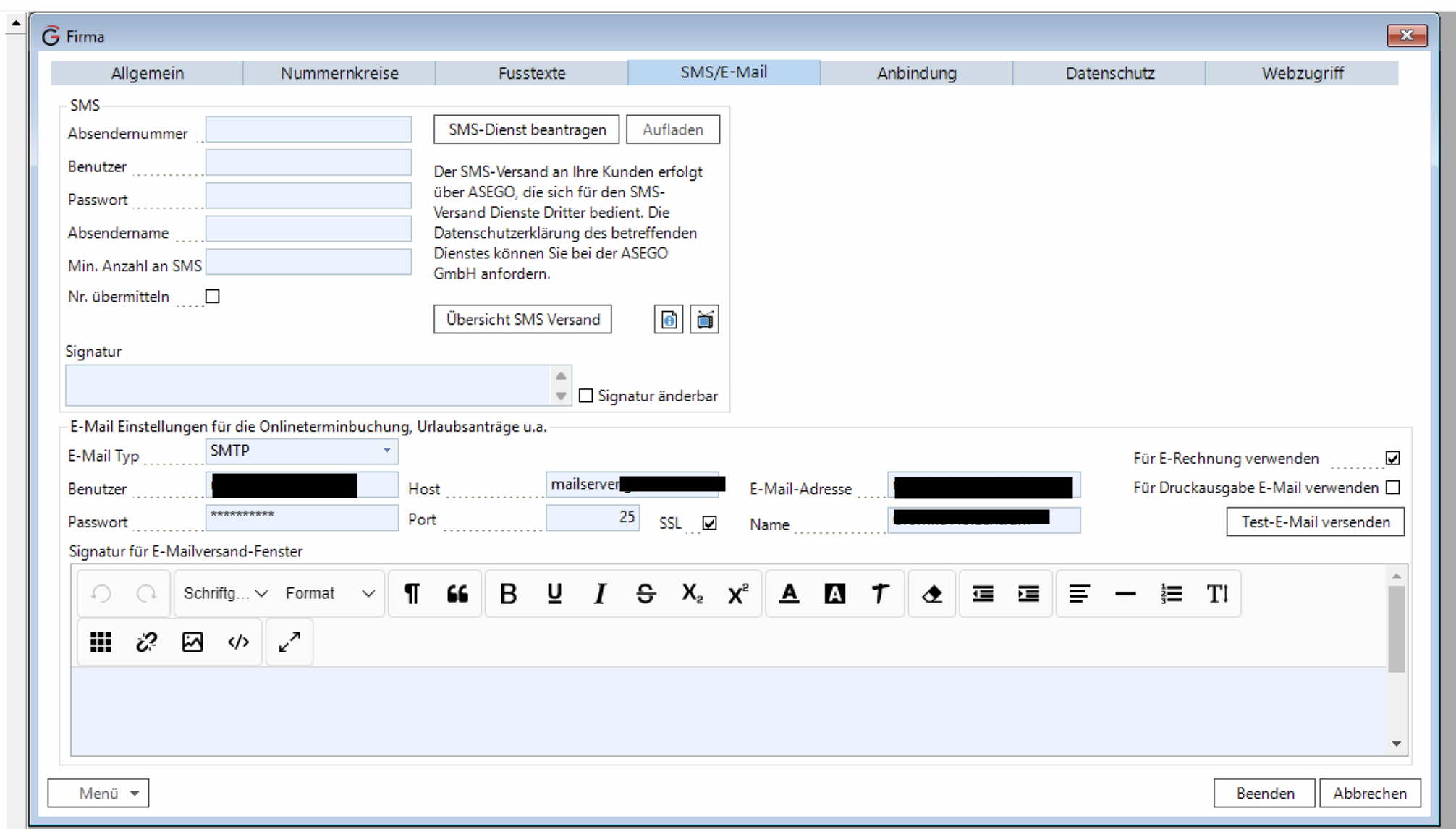
Task: Insert a table with grid icon
Action: click(x=101, y=642)
